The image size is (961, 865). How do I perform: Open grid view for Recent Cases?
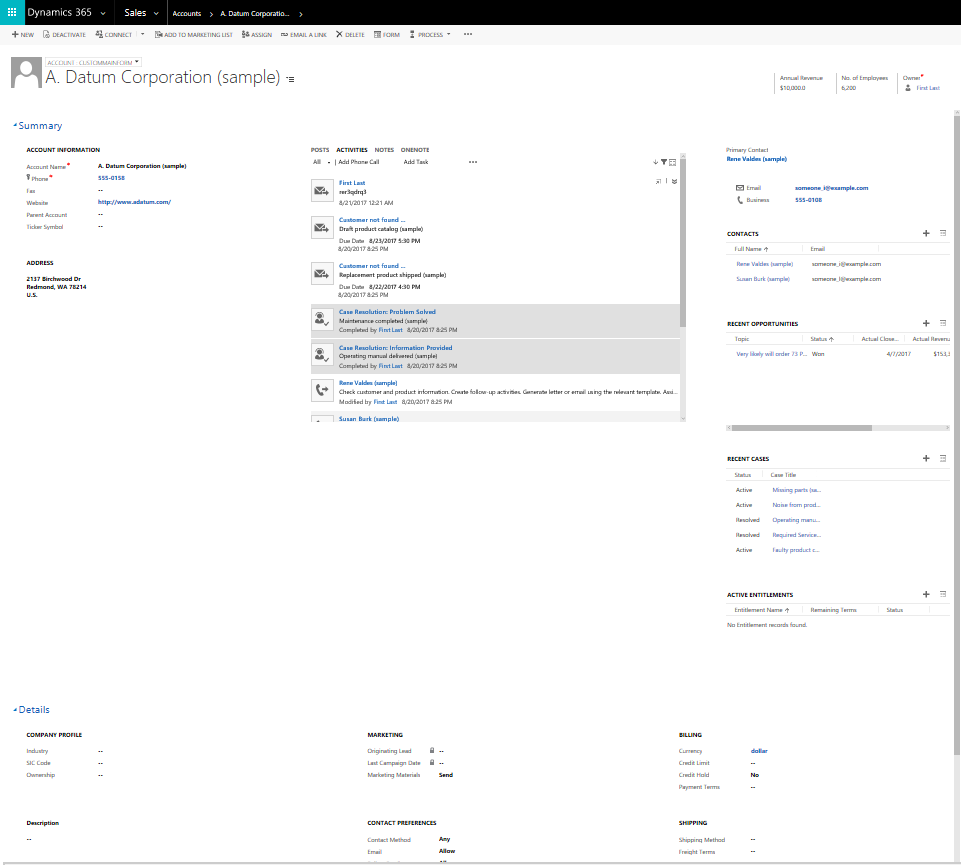(943, 458)
